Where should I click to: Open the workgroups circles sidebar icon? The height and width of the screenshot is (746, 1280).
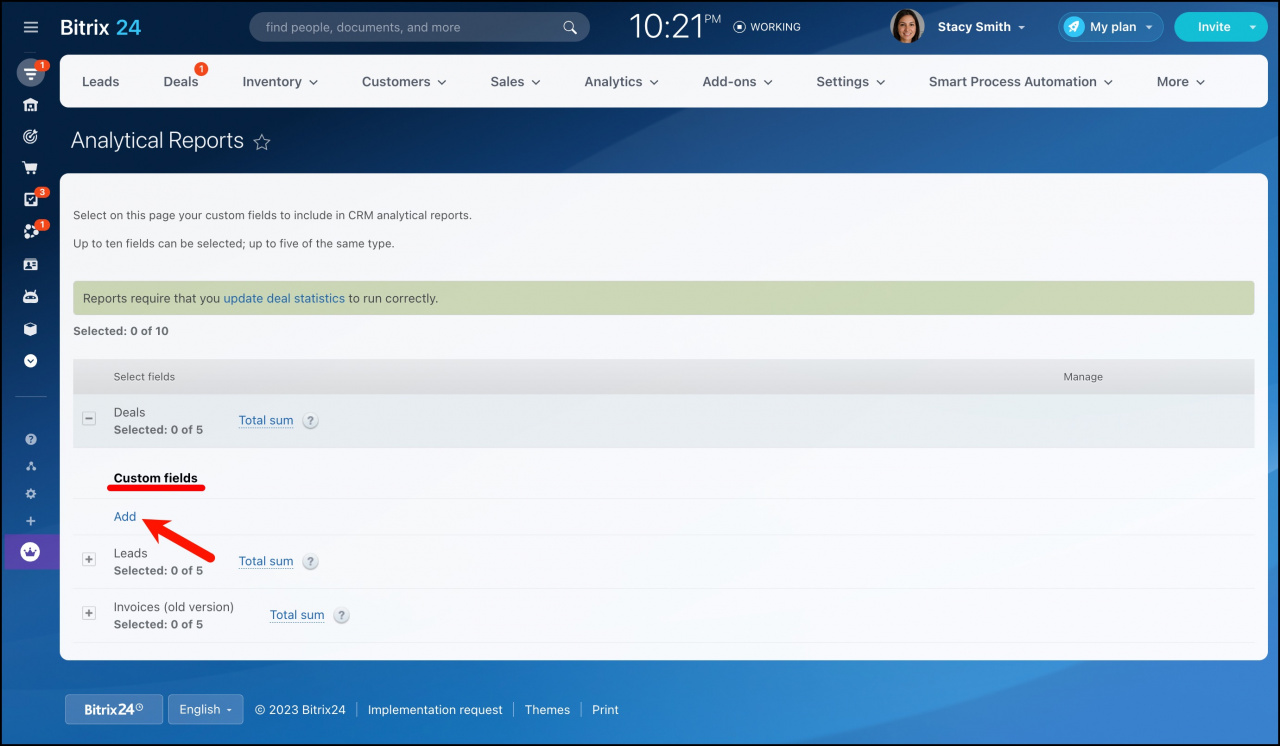coord(30,232)
